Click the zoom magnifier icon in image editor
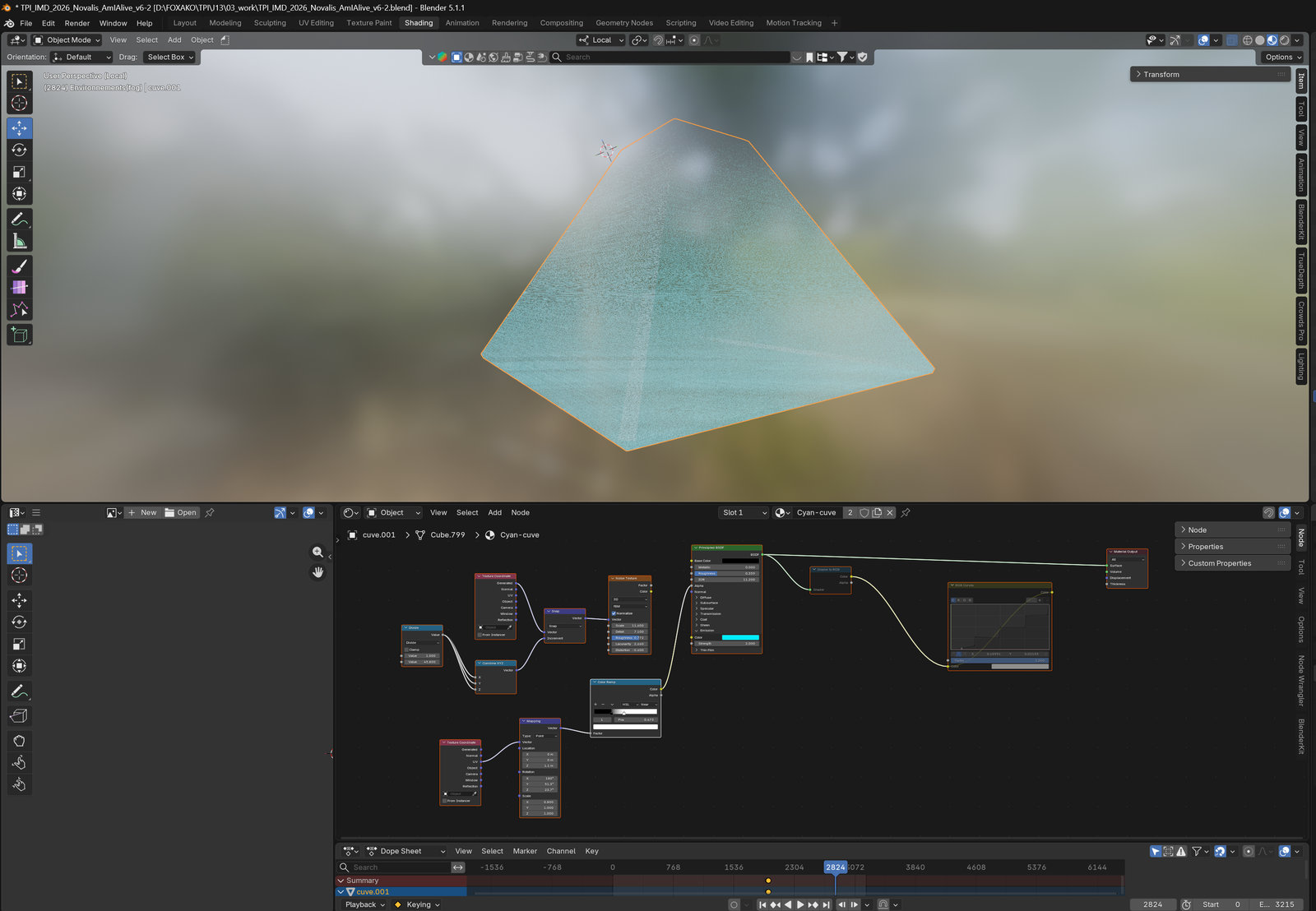 tap(317, 552)
